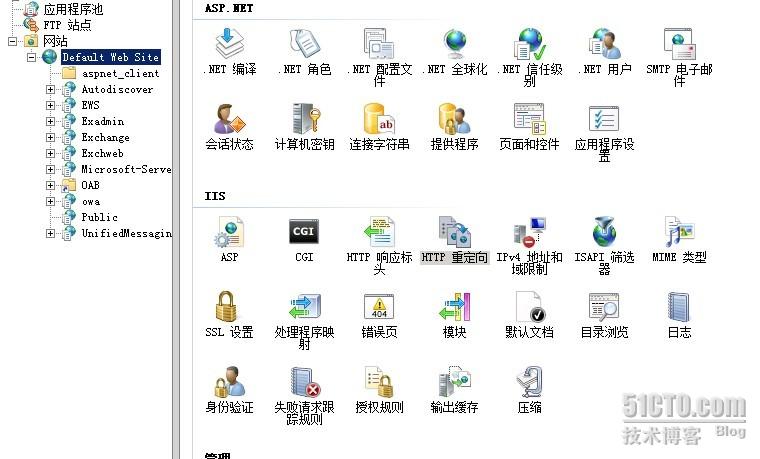This screenshot has height=459, width=760.
Task: Open the 日志 feature
Action: tap(680, 315)
